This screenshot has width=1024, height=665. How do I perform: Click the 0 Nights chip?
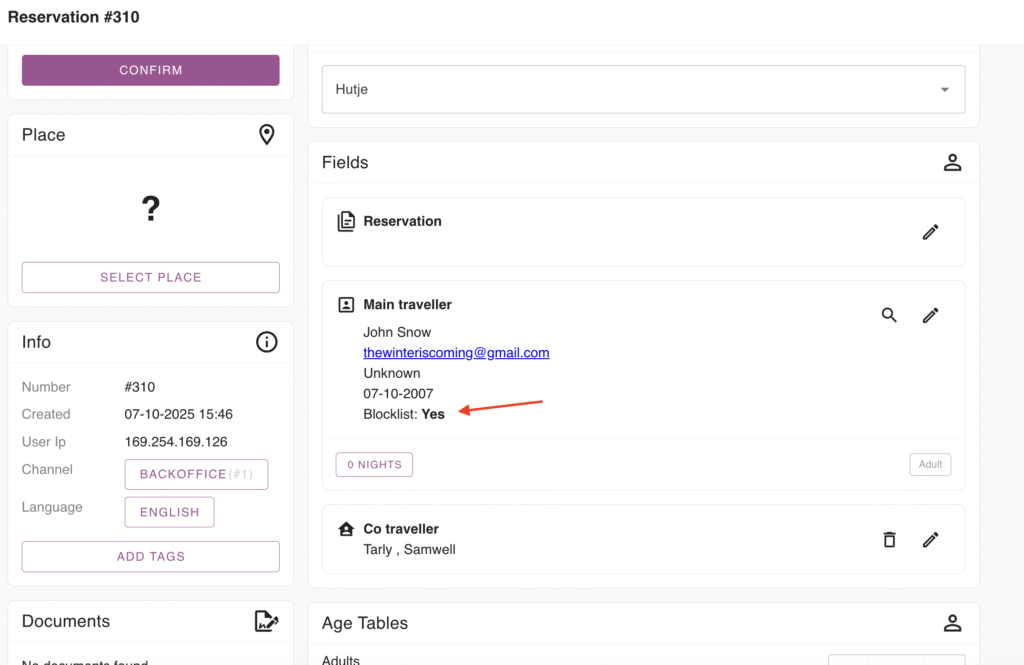pos(374,464)
